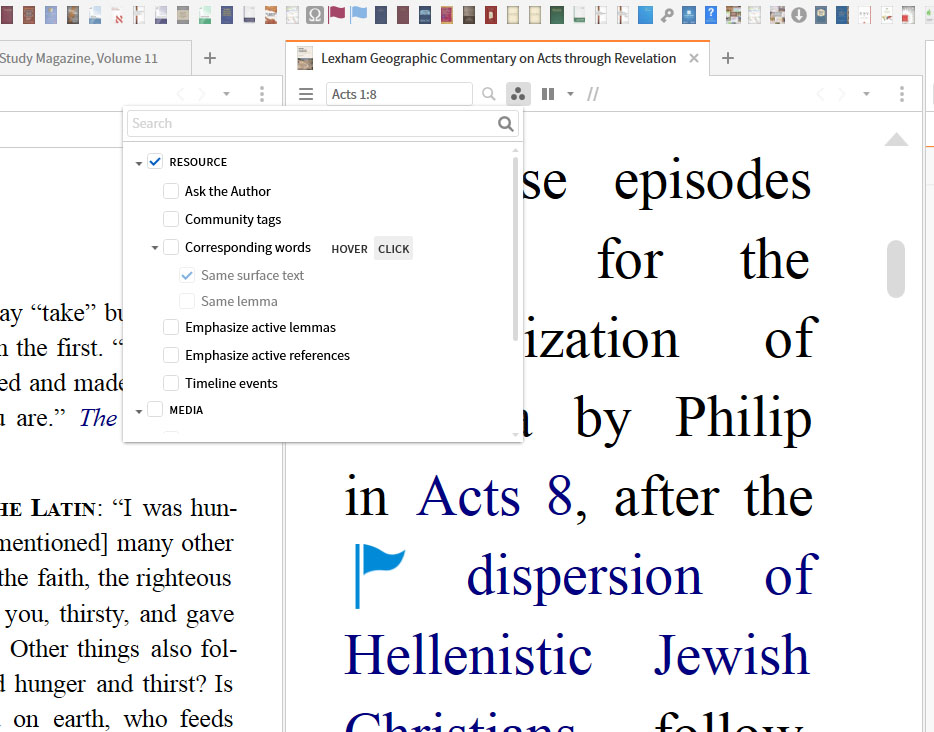Select CLICK mode for Corresponding words
This screenshot has height=732, width=934.
tap(394, 249)
